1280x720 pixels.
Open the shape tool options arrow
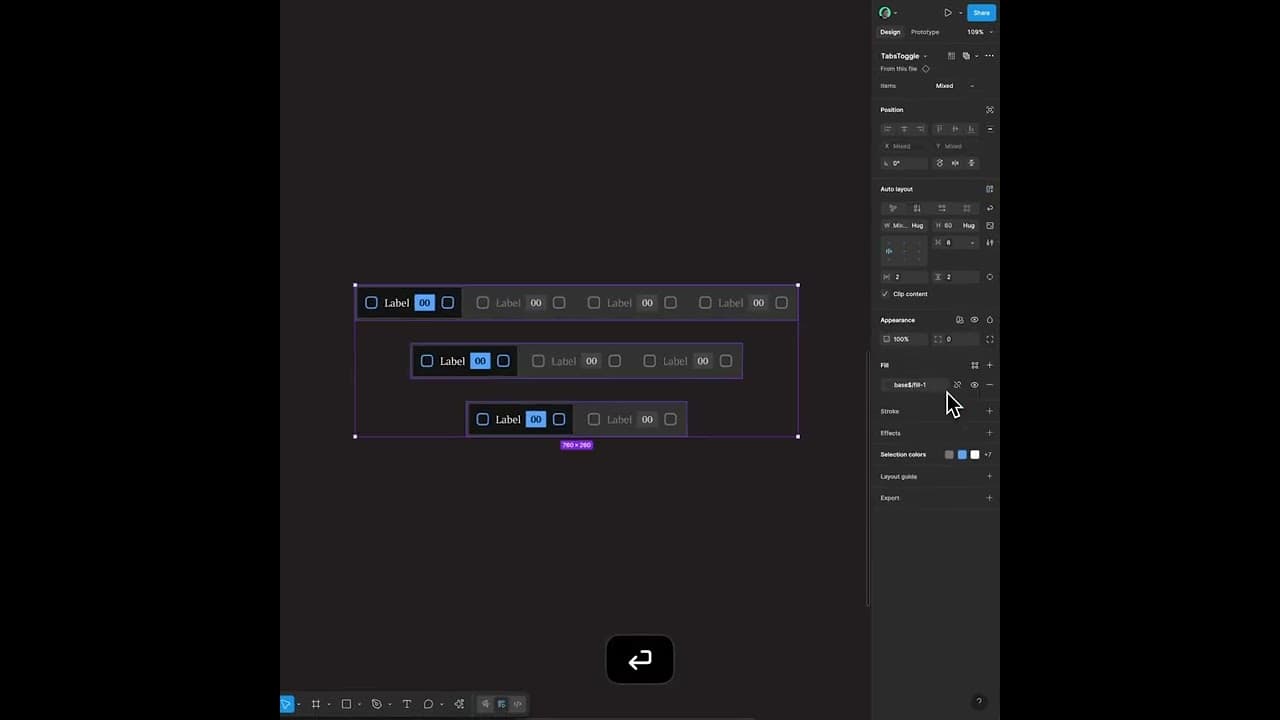tap(360, 704)
